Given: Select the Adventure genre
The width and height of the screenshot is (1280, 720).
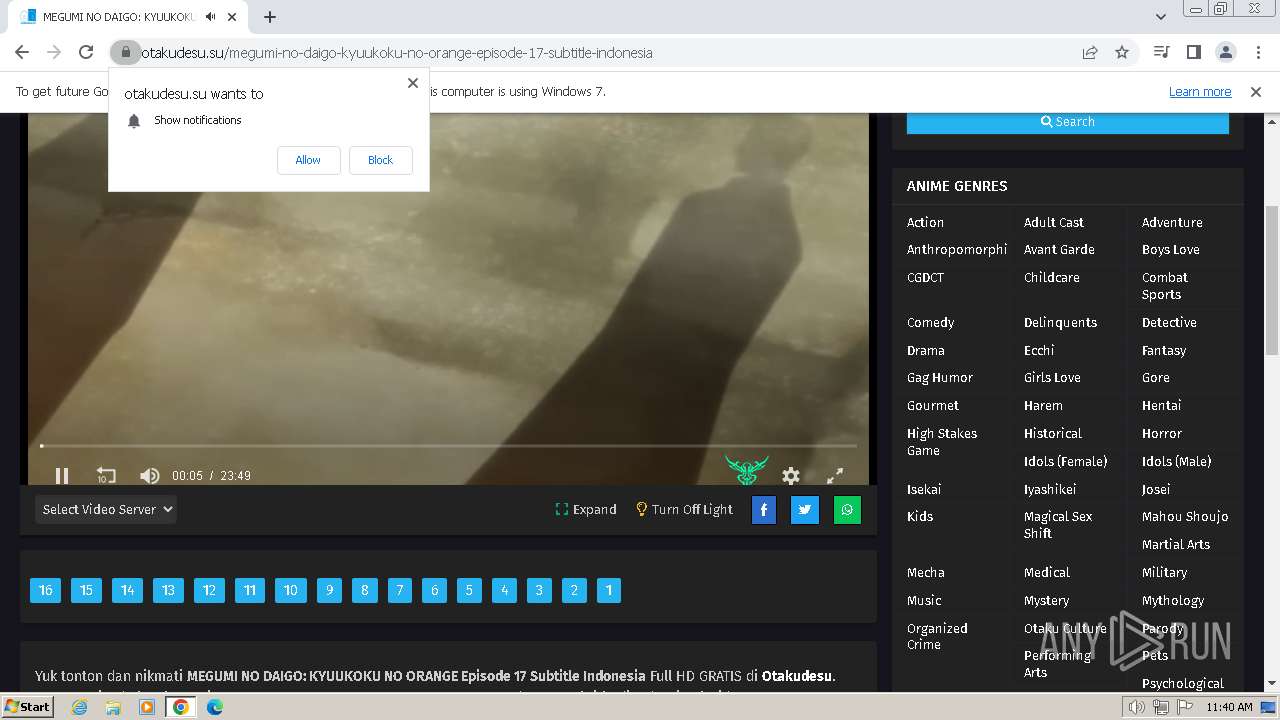Looking at the screenshot, I should (1172, 222).
